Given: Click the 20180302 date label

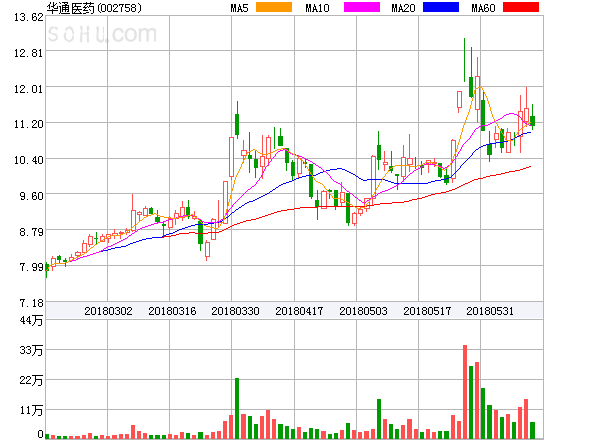Looking at the screenshot, I should pos(108,311).
